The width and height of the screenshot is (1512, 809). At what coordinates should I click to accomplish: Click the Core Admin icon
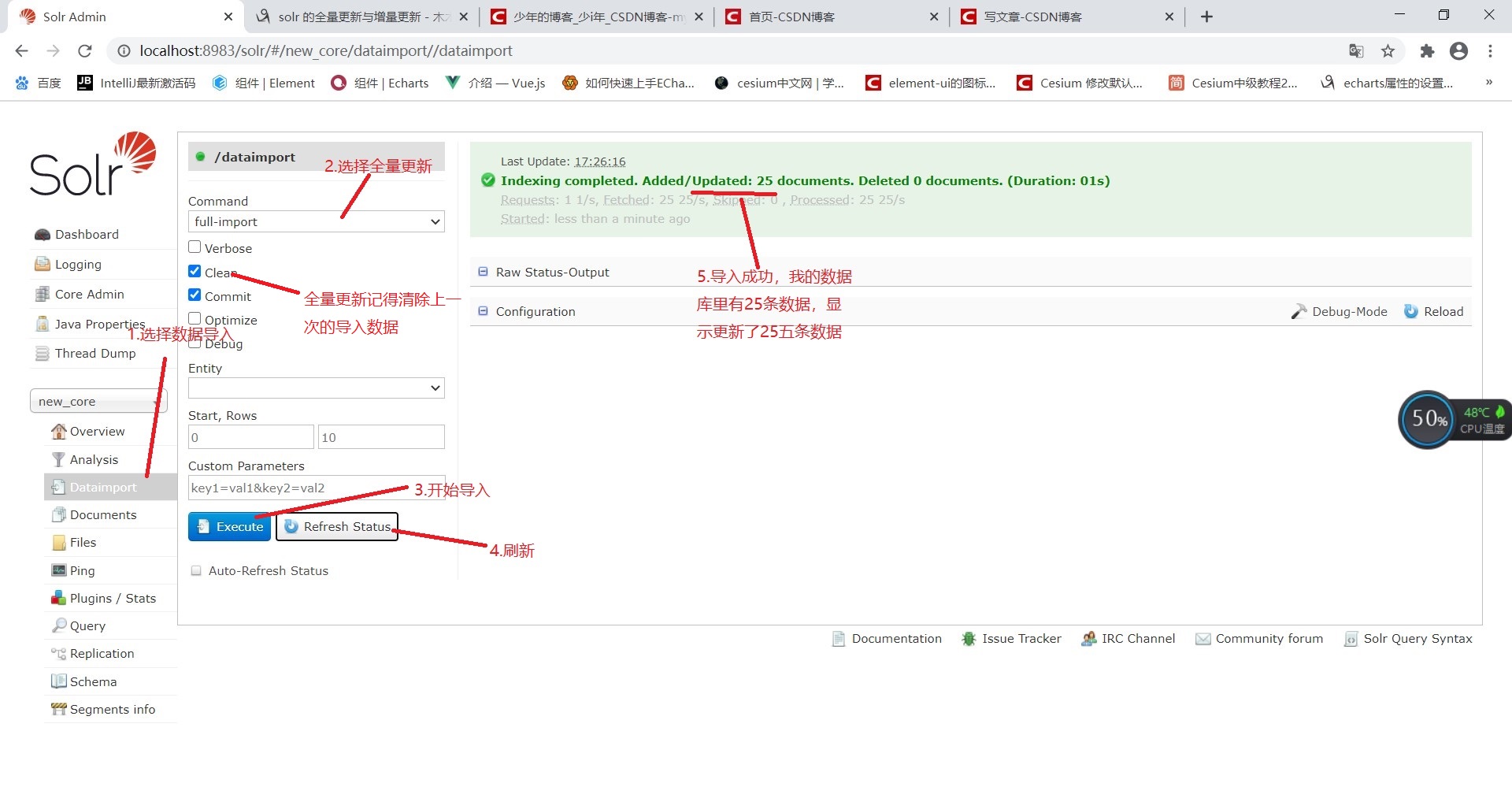pyautogui.click(x=43, y=295)
